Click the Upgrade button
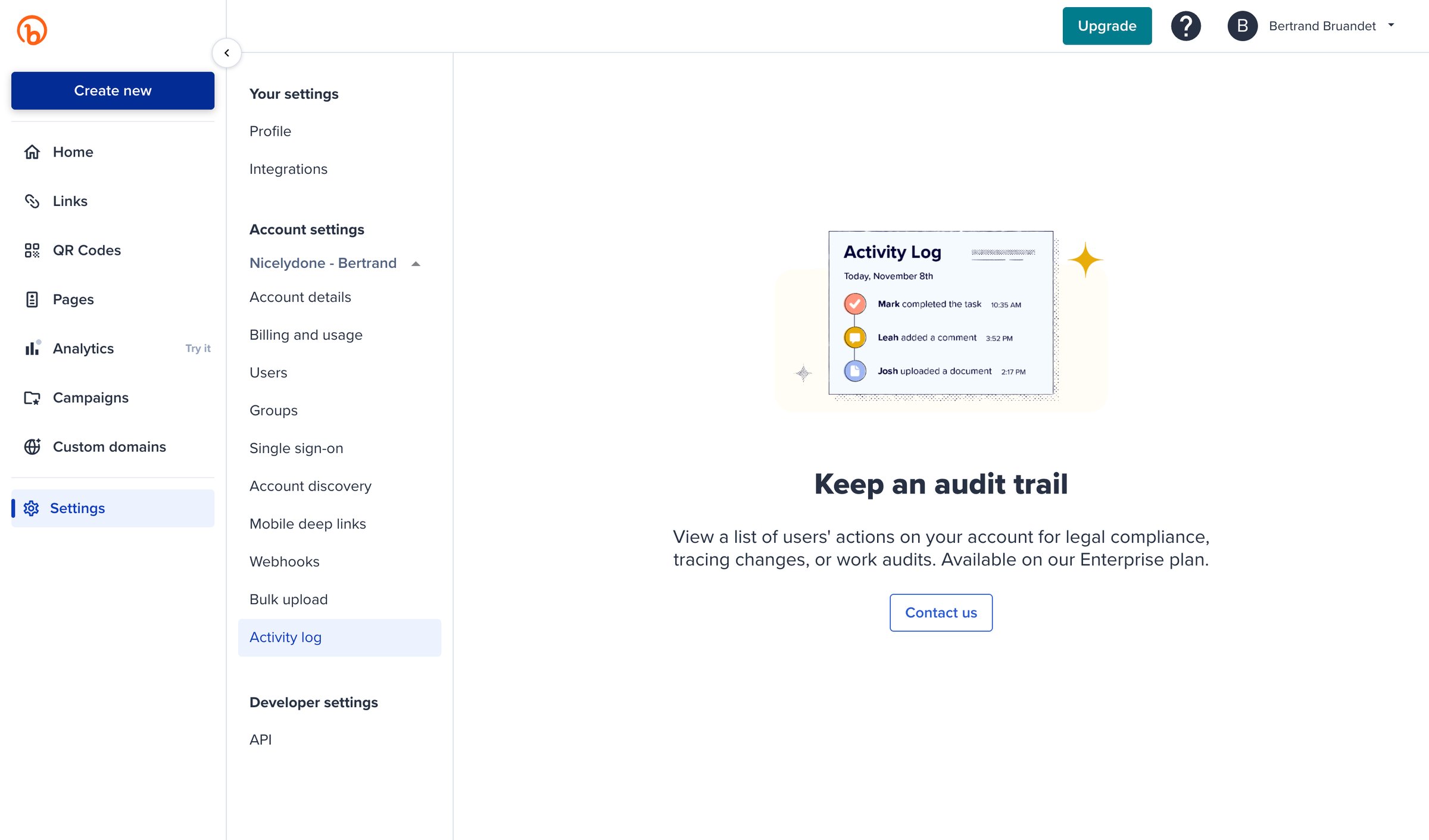This screenshot has height=840, width=1429. point(1107,26)
